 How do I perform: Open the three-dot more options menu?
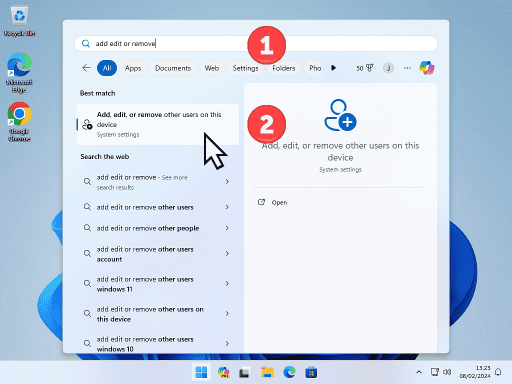[x=407, y=68]
